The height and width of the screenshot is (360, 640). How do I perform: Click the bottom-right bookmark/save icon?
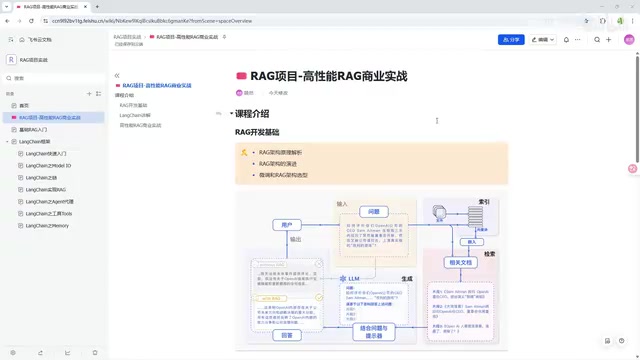point(607,341)
